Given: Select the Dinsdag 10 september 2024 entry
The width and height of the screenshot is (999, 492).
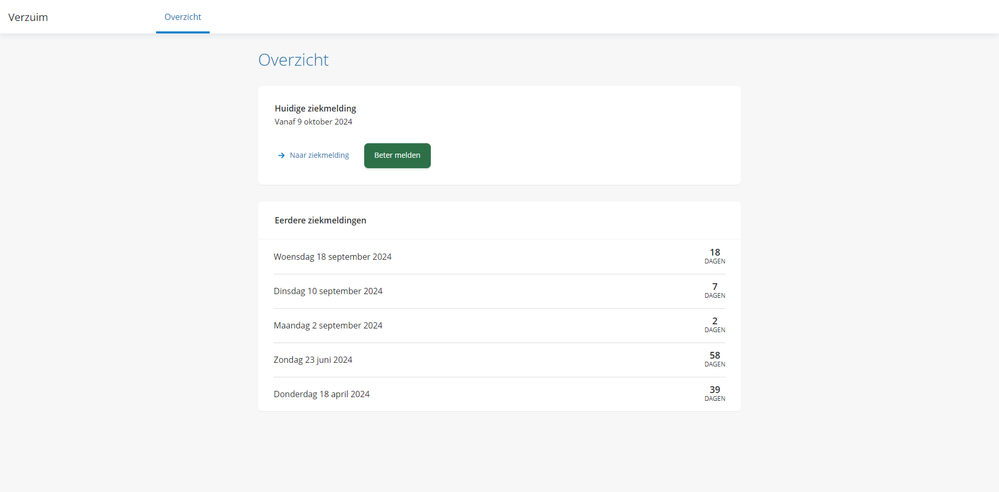Looking at the screenshot, I should [328, 291].
